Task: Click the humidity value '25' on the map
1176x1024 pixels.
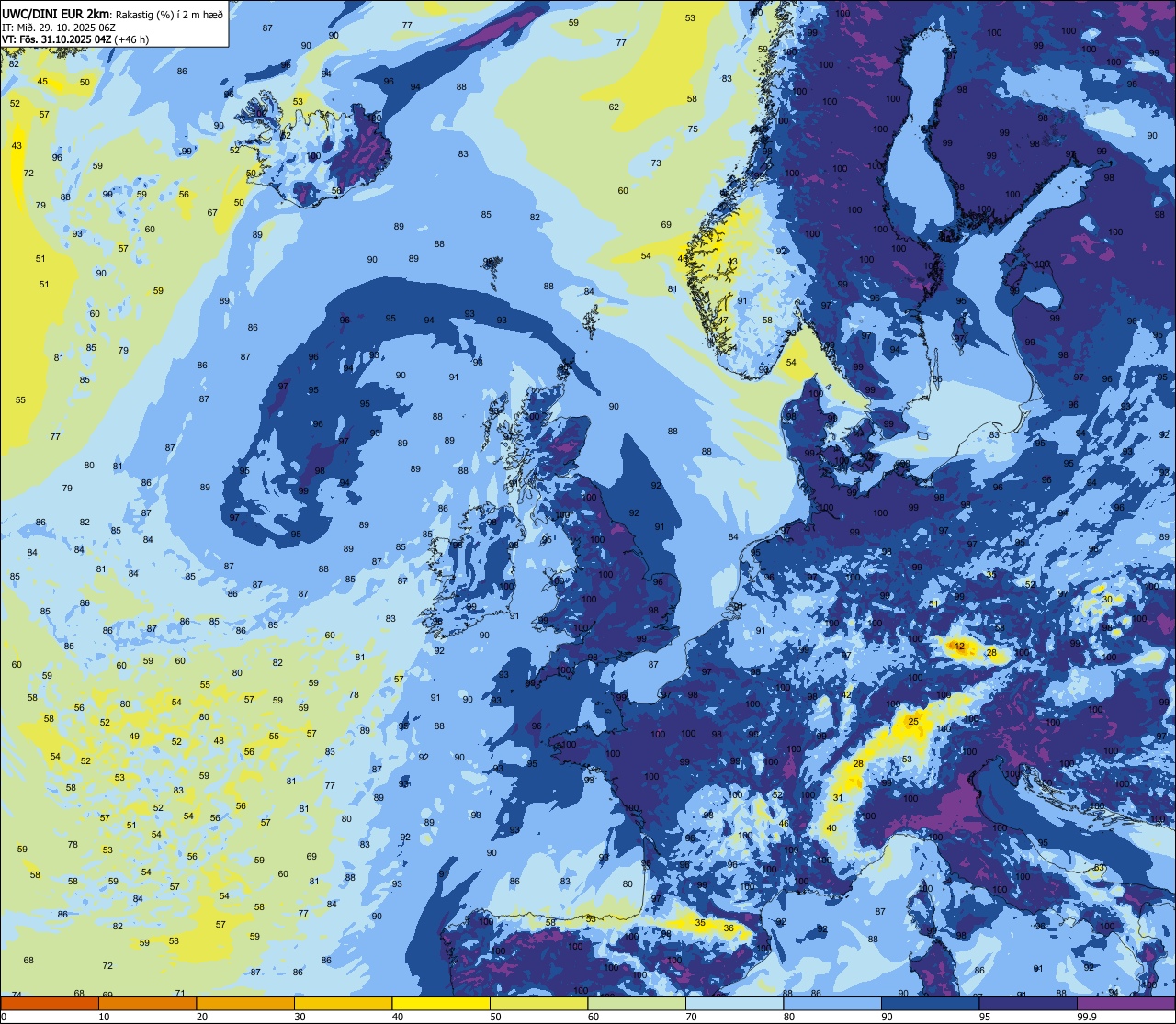Action: point(913,721)
